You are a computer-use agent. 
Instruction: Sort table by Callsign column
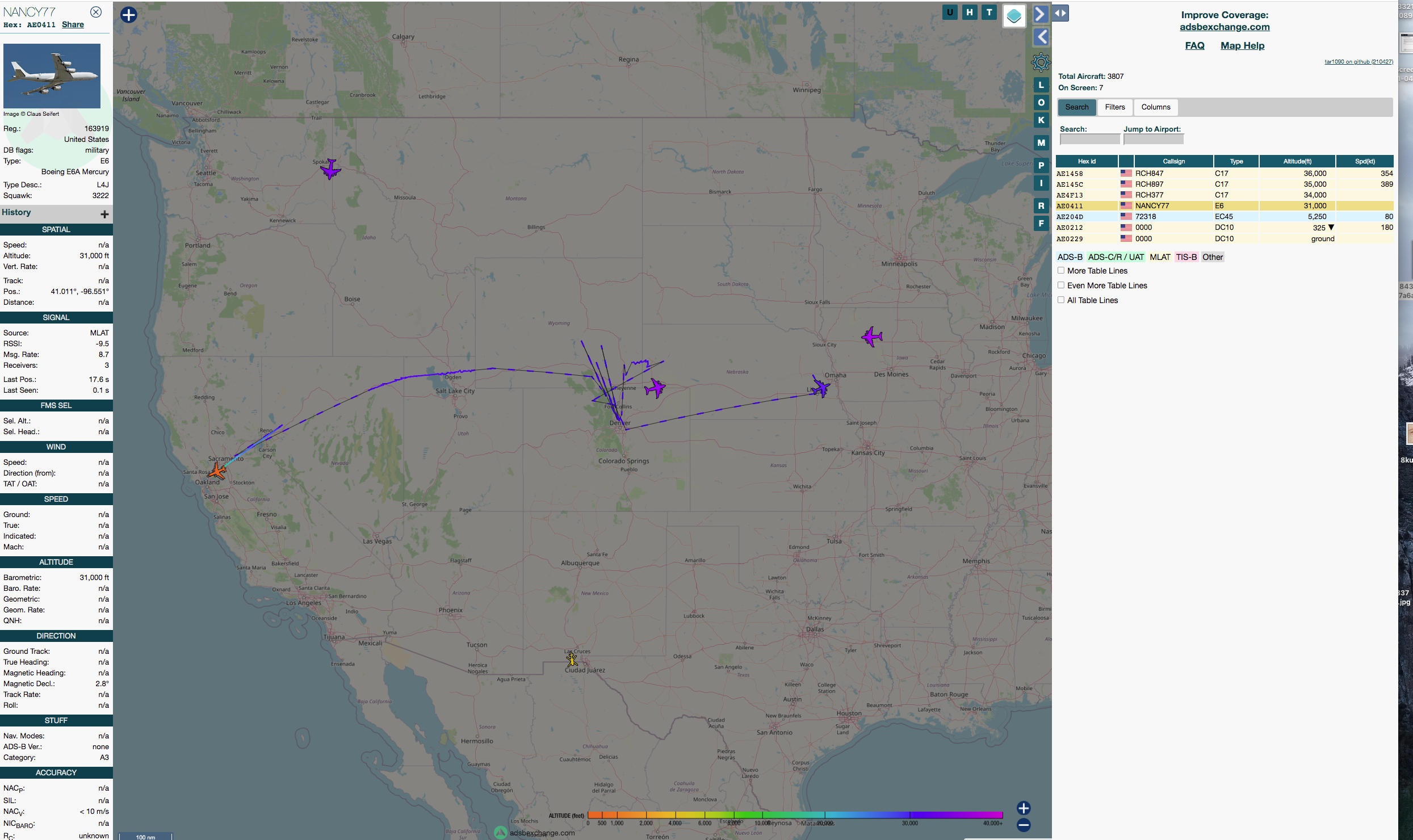coord(1173,161)
